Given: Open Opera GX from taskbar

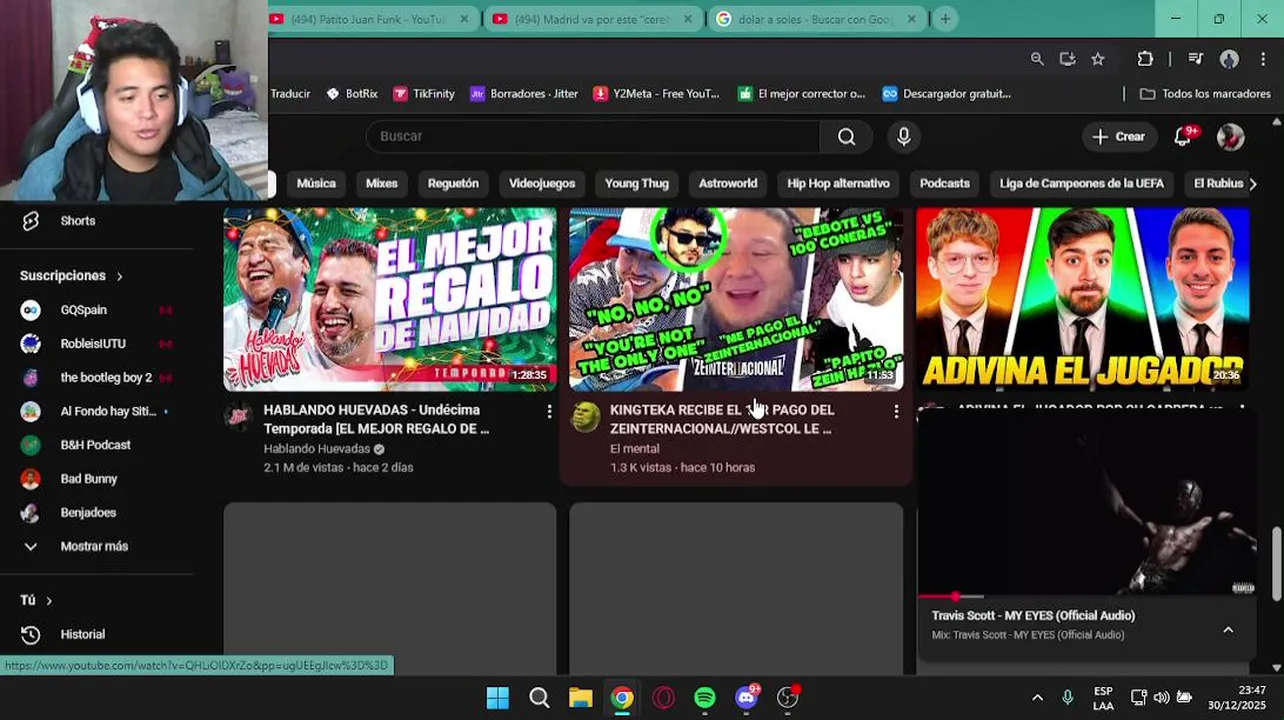Looking at the screenshot, I should pyautogui.click(x=663, y=697).
